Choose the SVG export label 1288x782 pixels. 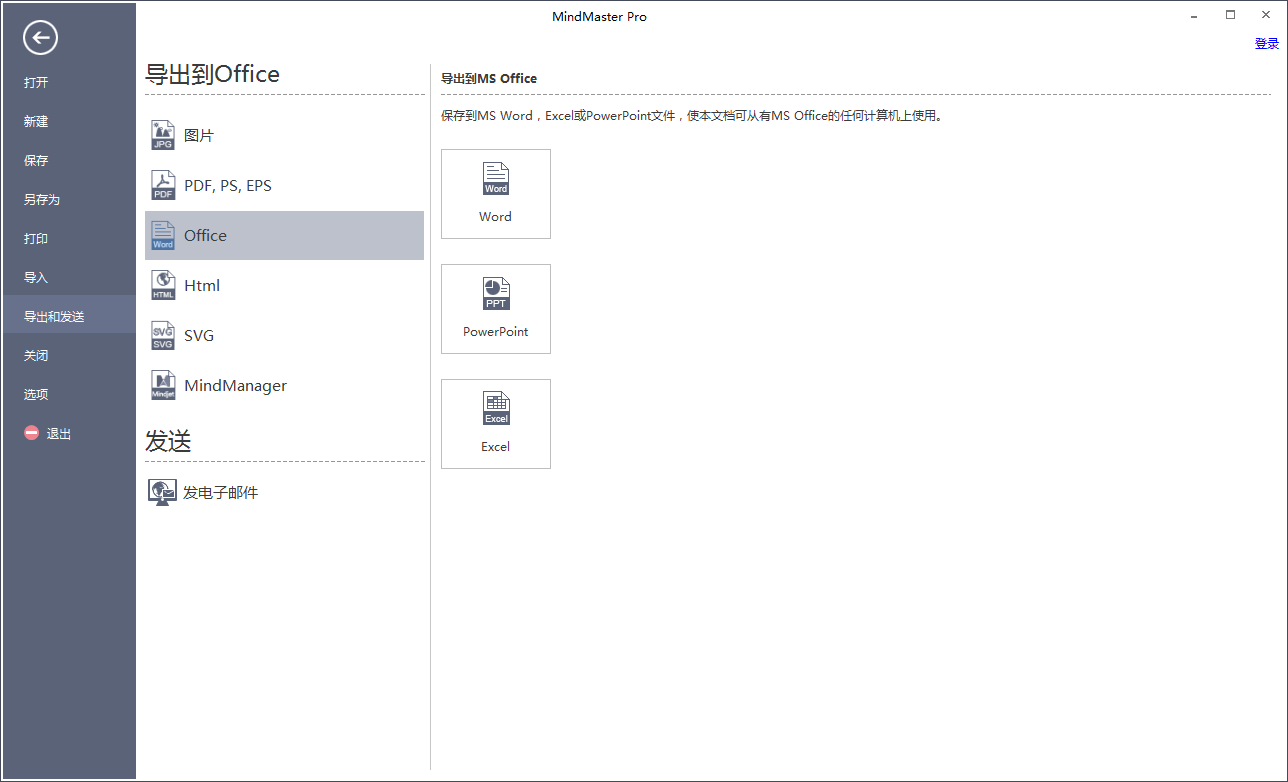[199, 335]
